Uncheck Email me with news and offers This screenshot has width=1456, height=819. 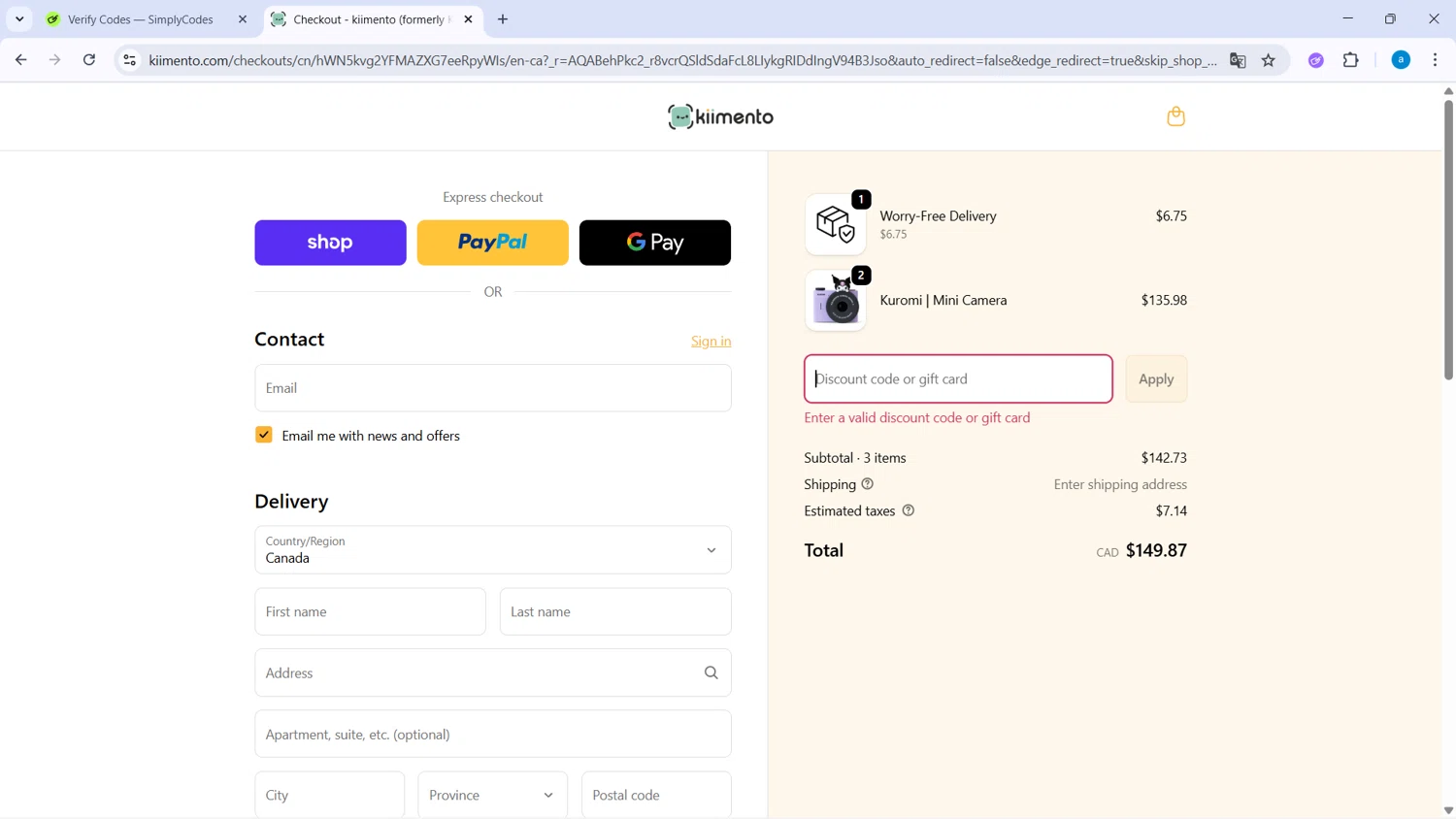(x=264, y=435)
